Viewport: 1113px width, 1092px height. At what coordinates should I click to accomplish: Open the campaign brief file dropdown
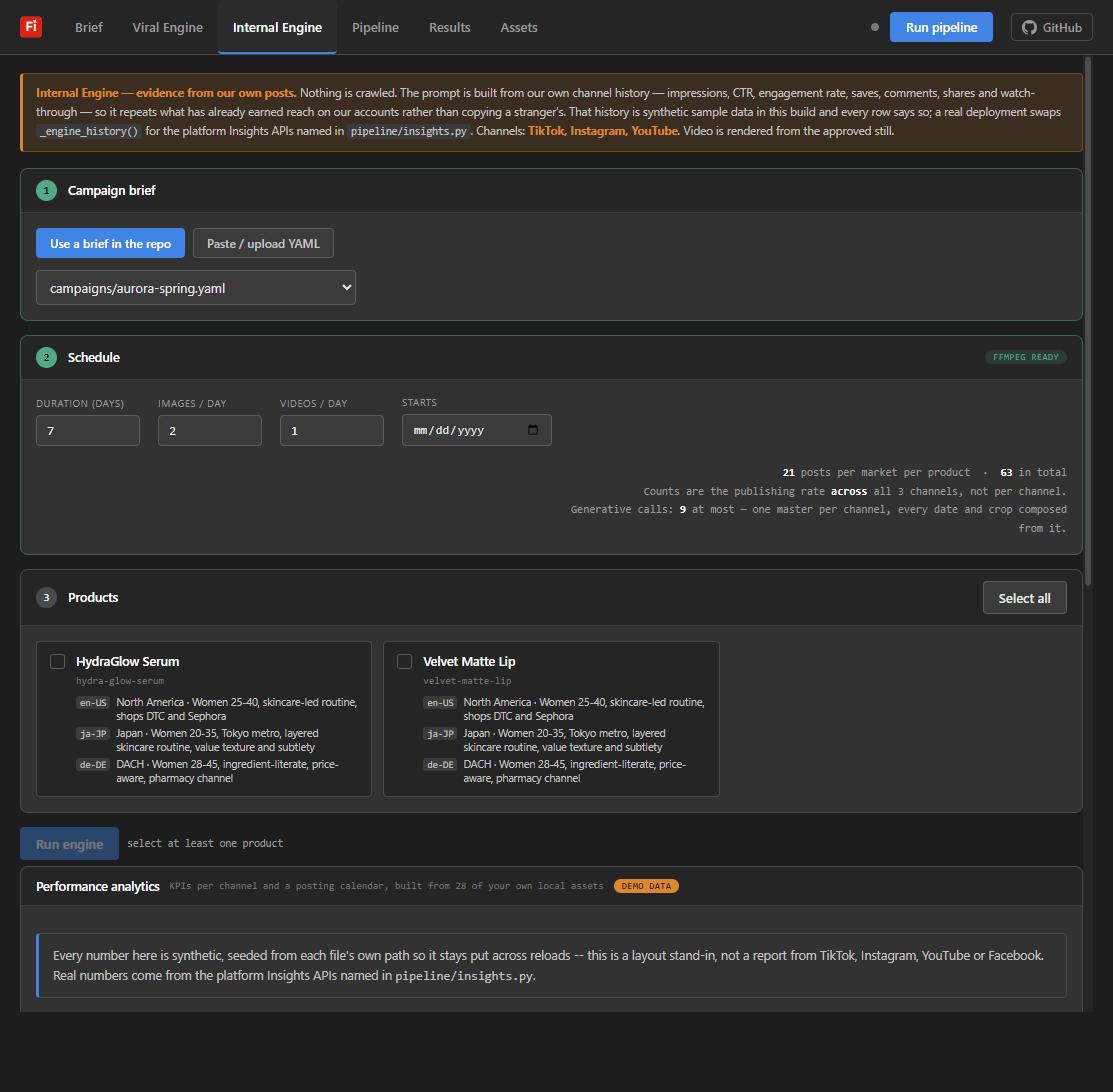click(196, 288)
